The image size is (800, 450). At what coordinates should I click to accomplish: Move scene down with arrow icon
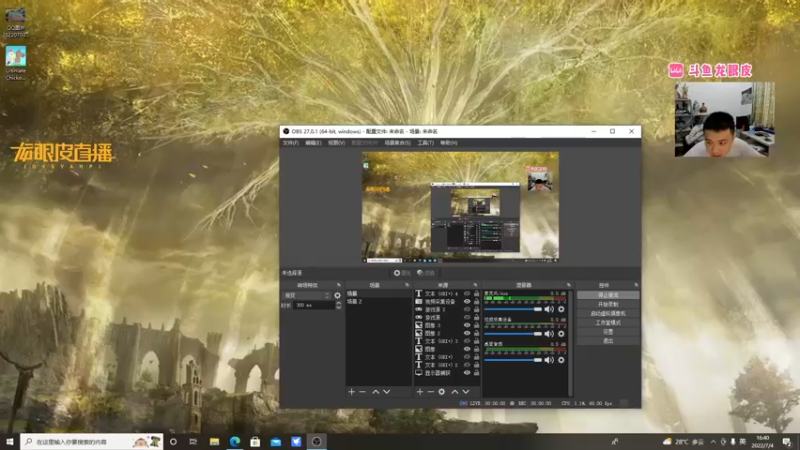(387, 392)
